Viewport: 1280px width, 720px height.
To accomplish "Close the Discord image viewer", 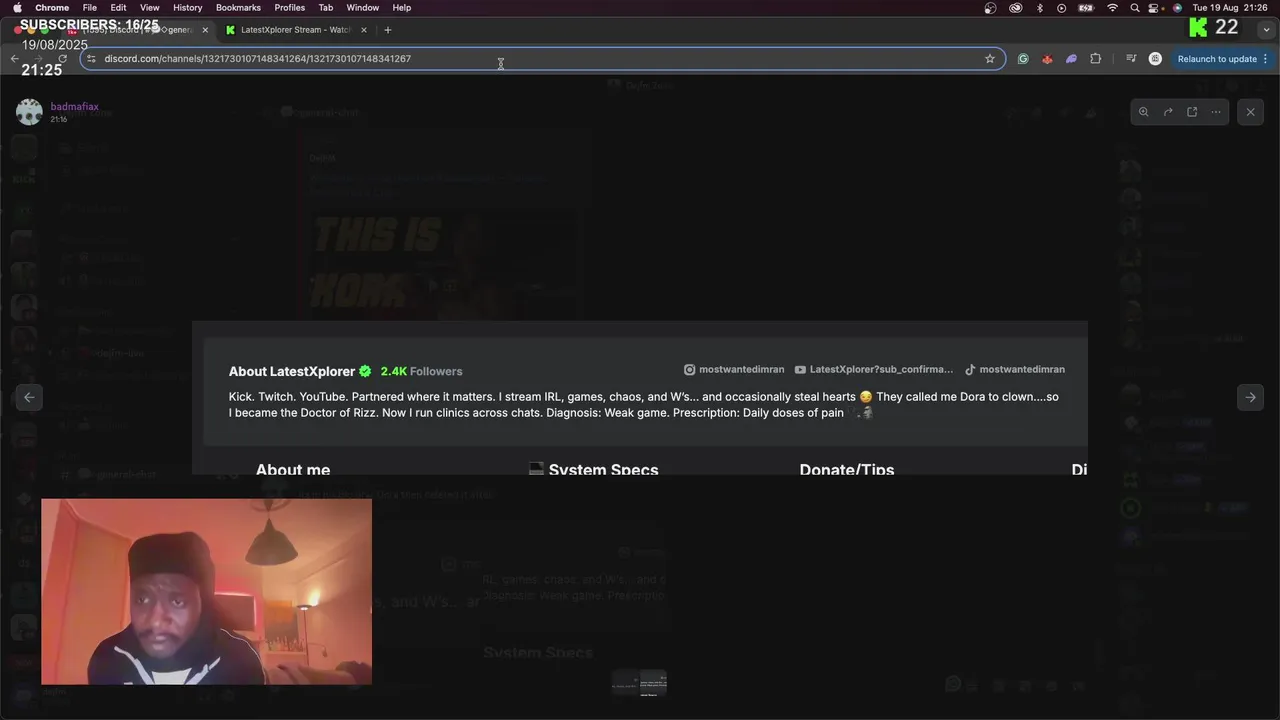I will (1250, 112).
